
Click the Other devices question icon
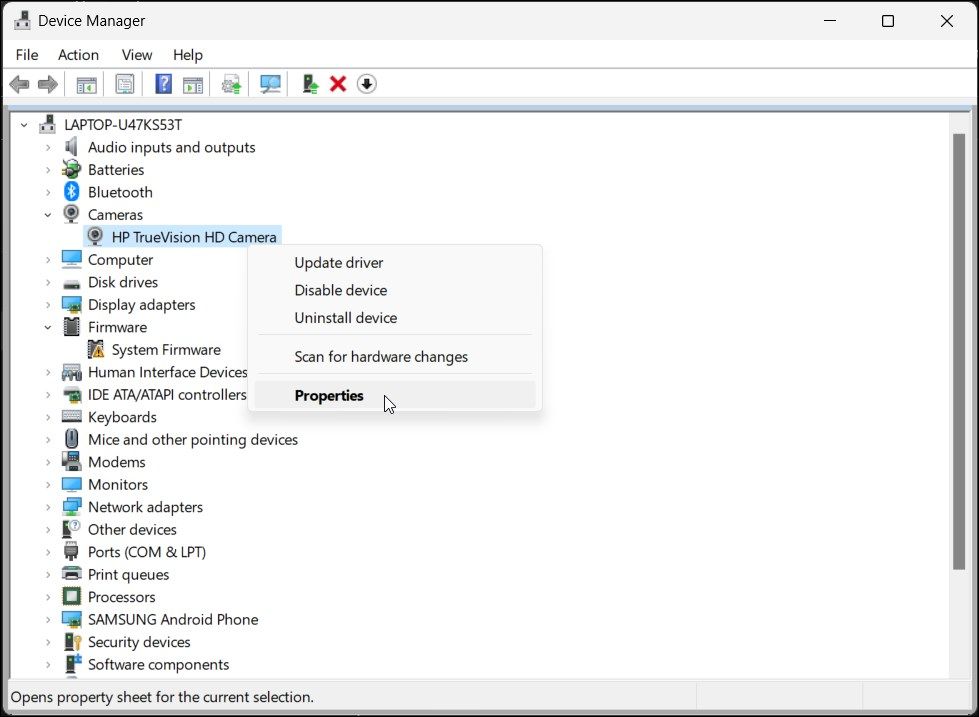point(72,529)
